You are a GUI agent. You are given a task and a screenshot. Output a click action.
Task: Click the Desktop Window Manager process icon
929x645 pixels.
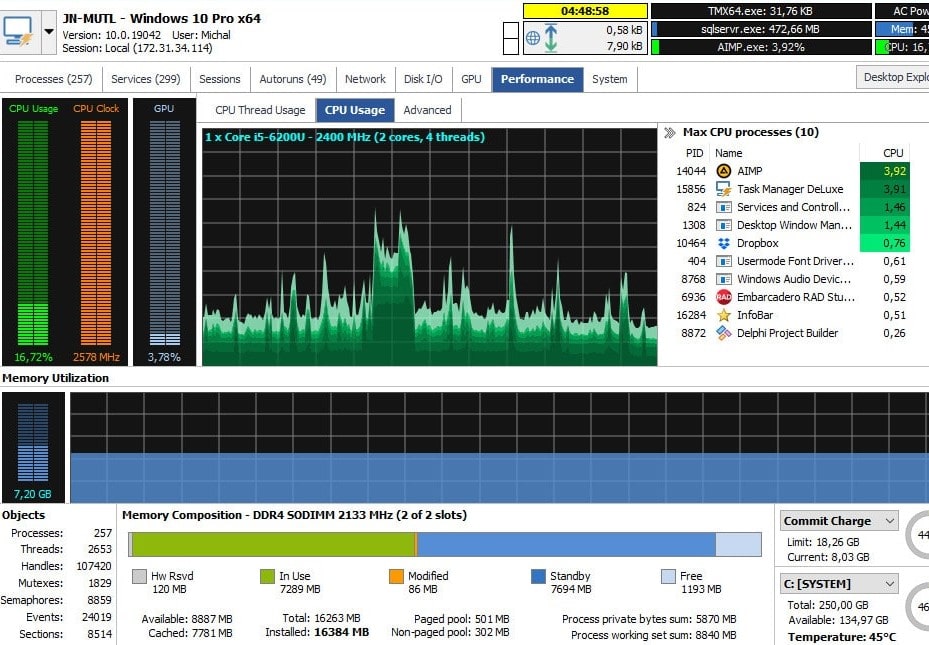click(x=723, y=225)
